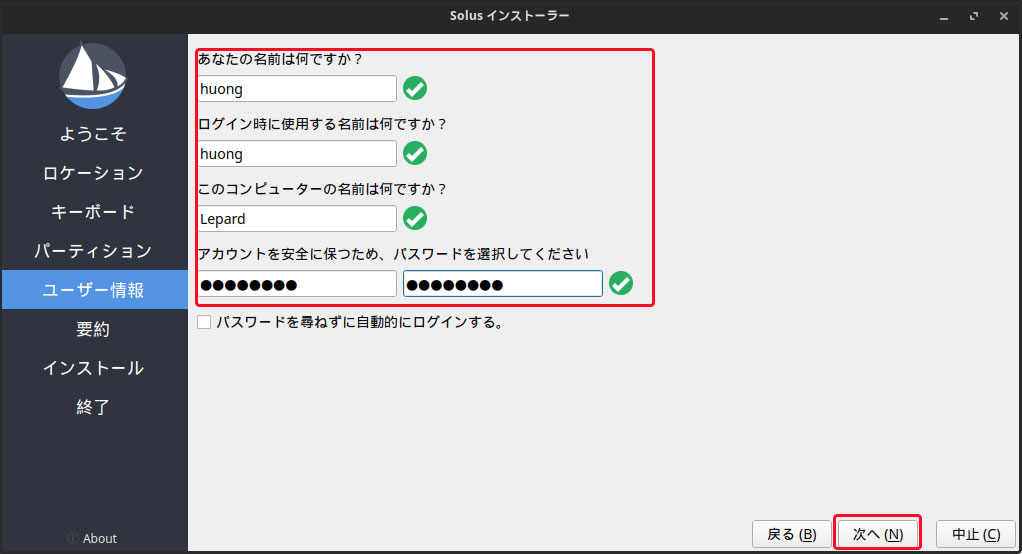Image resolution: width=1022 pixels, height=554 pixels.
Task: Select ようこそ step in sidebar
Action: [93, 134]
